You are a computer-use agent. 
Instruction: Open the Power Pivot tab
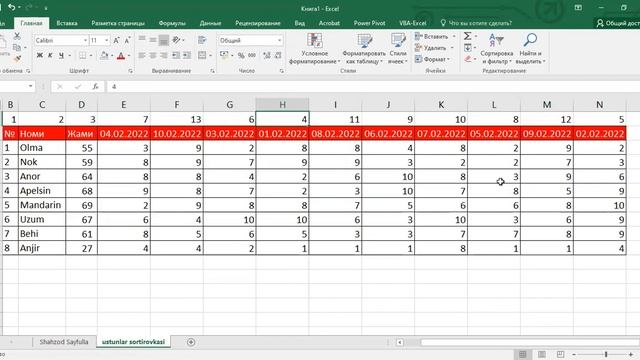[369, 23]
